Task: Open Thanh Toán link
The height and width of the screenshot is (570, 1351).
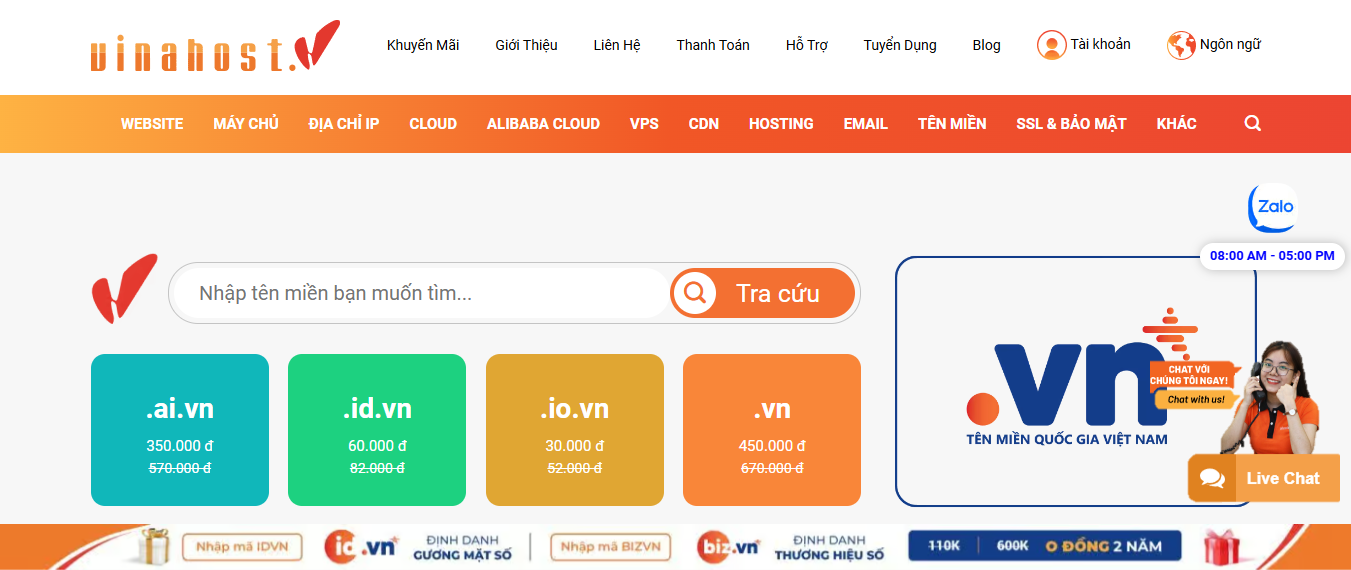Action: click(x=713, y=45)
